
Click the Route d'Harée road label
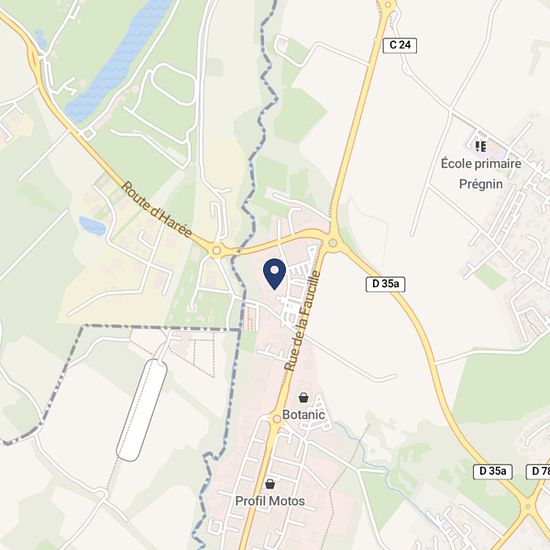point(156,210)
